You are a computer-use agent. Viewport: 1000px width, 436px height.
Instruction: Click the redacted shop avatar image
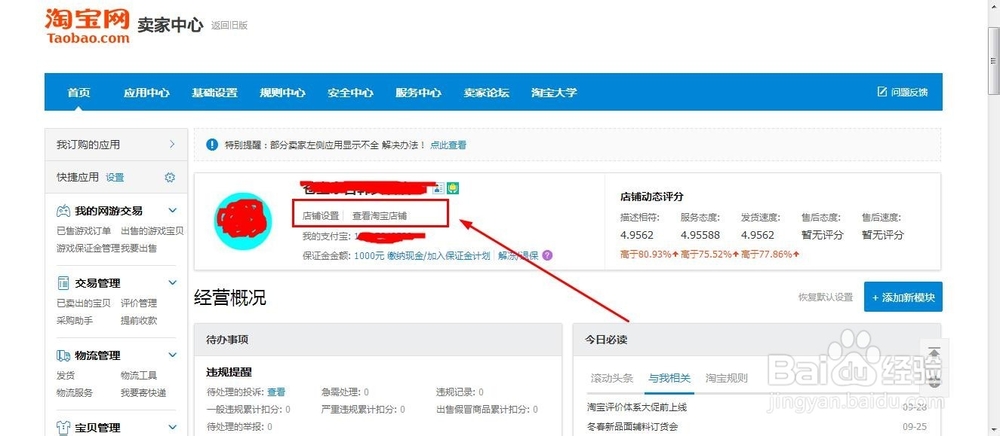[243, 221]
